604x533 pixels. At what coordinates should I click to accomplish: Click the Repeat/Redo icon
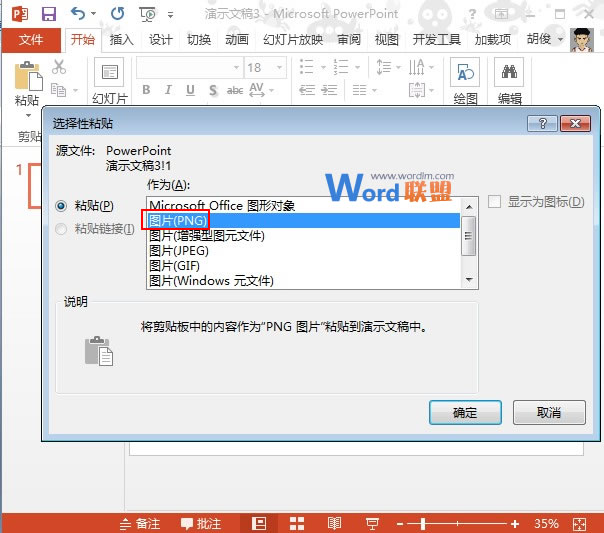pos(117,14)
